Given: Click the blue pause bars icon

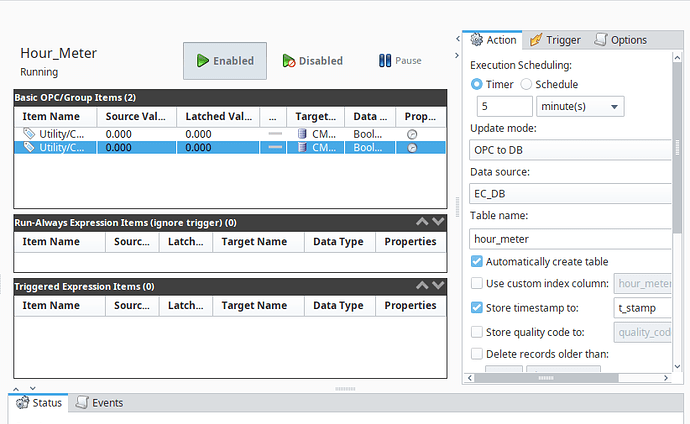Looking at the screenshot, I should [x=385, y=61].
